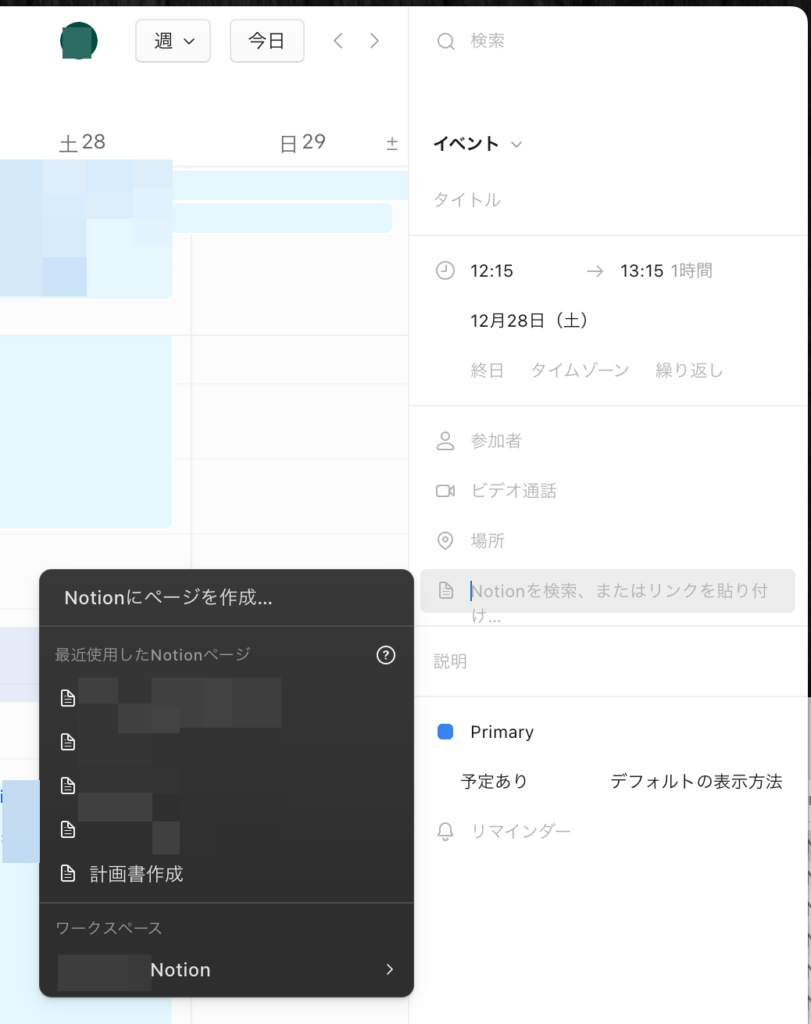811x1024 pixels.
Task: Expand the Notion workspace submenu
Action: pyautogui.click(x=389, y=970)
